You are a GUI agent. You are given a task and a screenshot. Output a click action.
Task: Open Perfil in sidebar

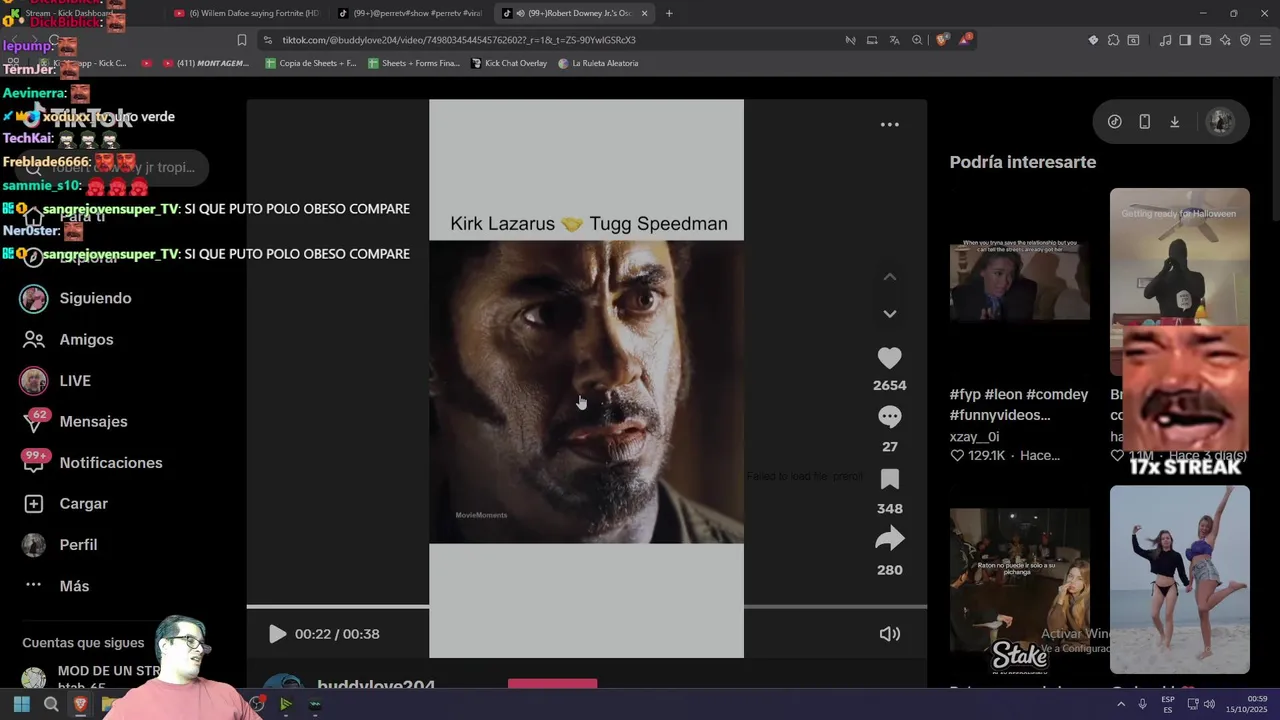pyautogui.click(x=78, y=545)
